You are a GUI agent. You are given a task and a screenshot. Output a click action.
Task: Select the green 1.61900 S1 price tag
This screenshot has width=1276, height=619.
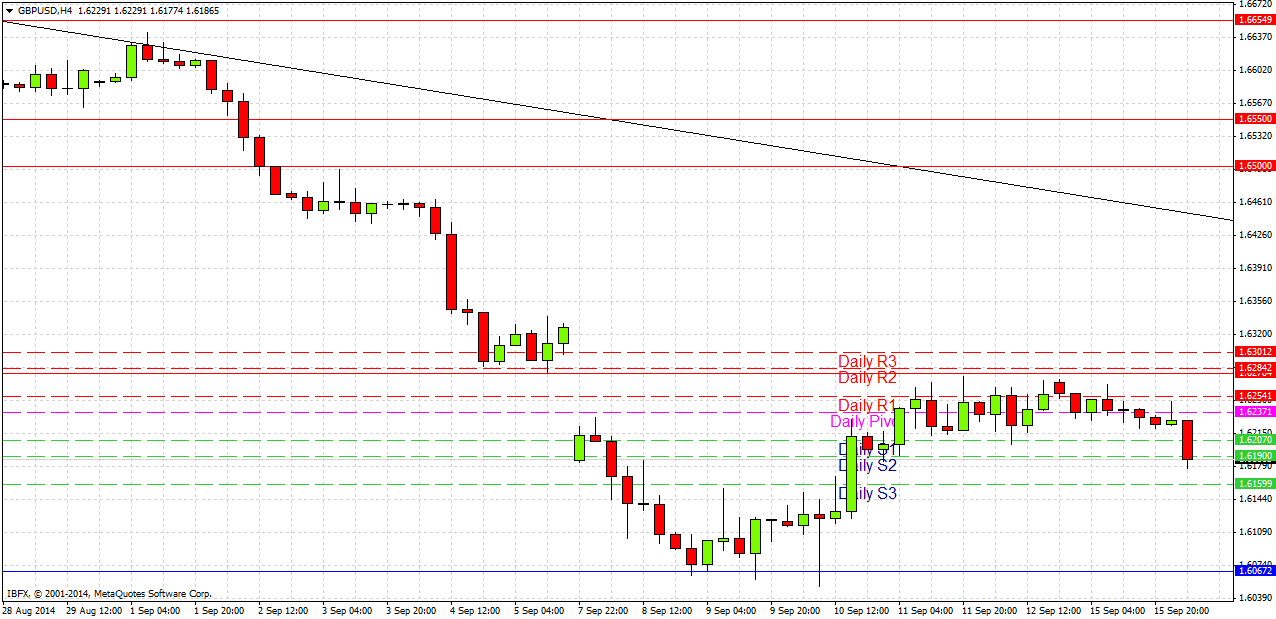(1250, 455)
